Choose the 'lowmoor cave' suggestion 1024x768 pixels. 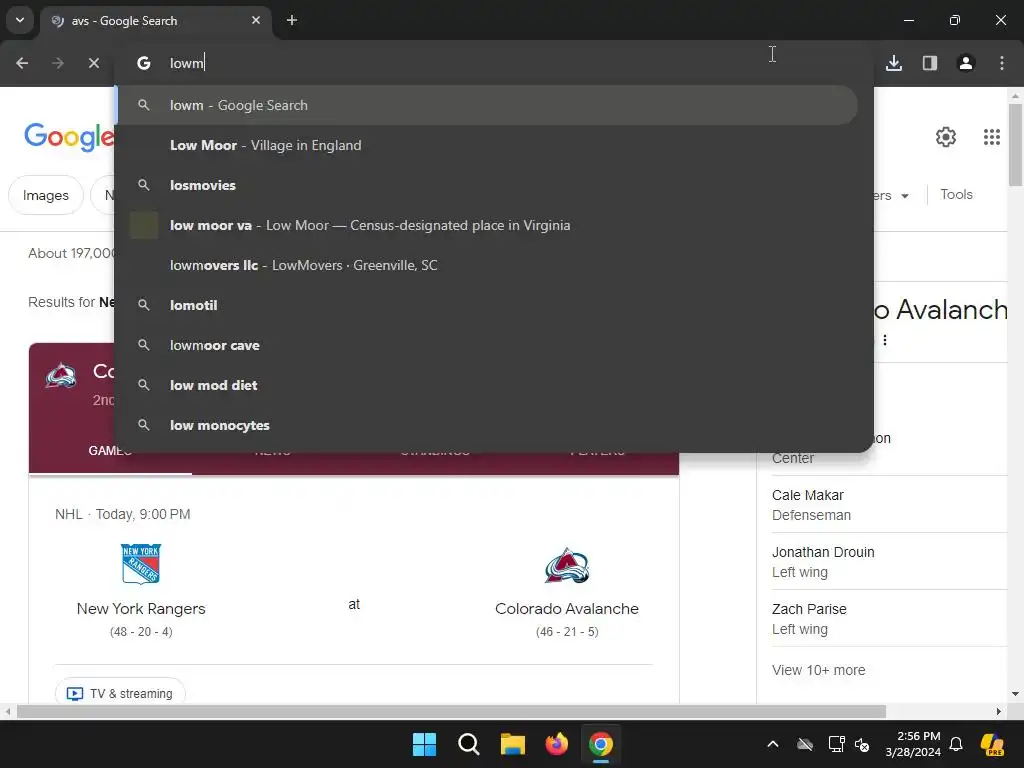click(x=487, y=345)
